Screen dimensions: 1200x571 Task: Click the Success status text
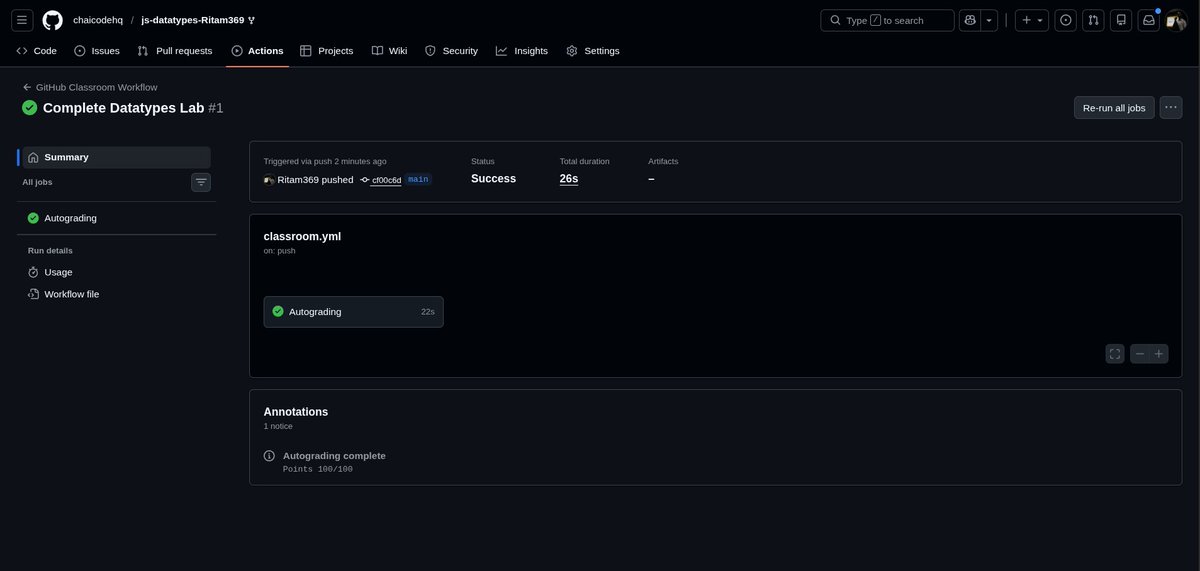click(x=494, y=179)
